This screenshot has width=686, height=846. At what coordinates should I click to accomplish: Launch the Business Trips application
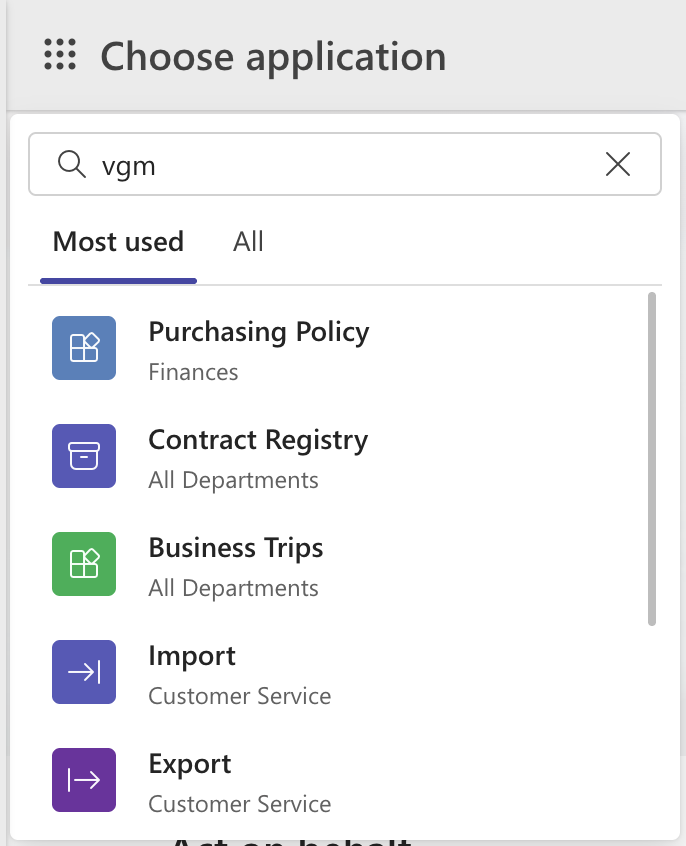tap(236, 548)
